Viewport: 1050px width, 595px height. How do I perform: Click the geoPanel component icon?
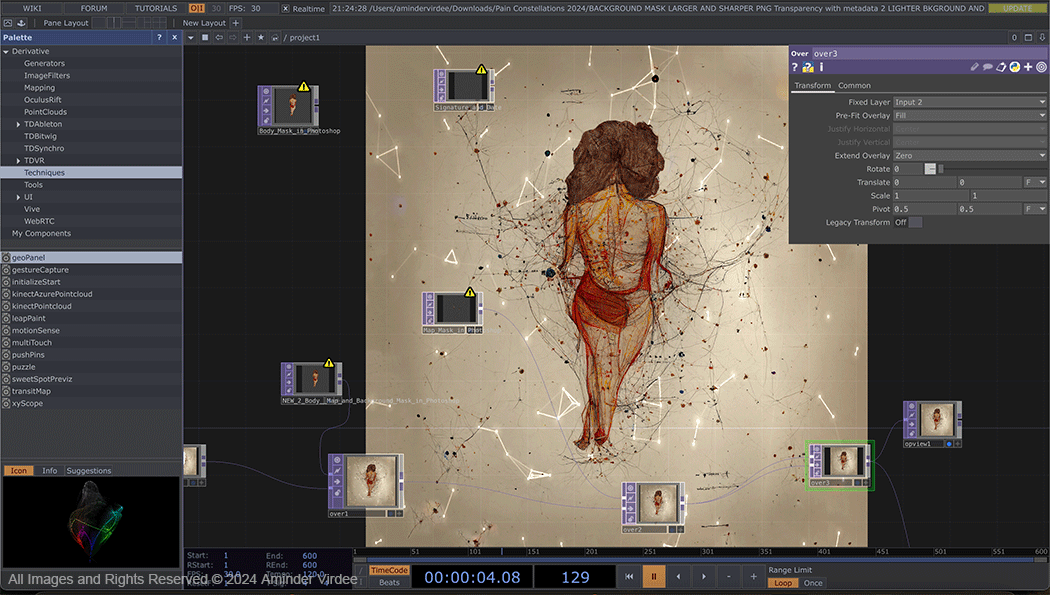(x=6, y=258)
